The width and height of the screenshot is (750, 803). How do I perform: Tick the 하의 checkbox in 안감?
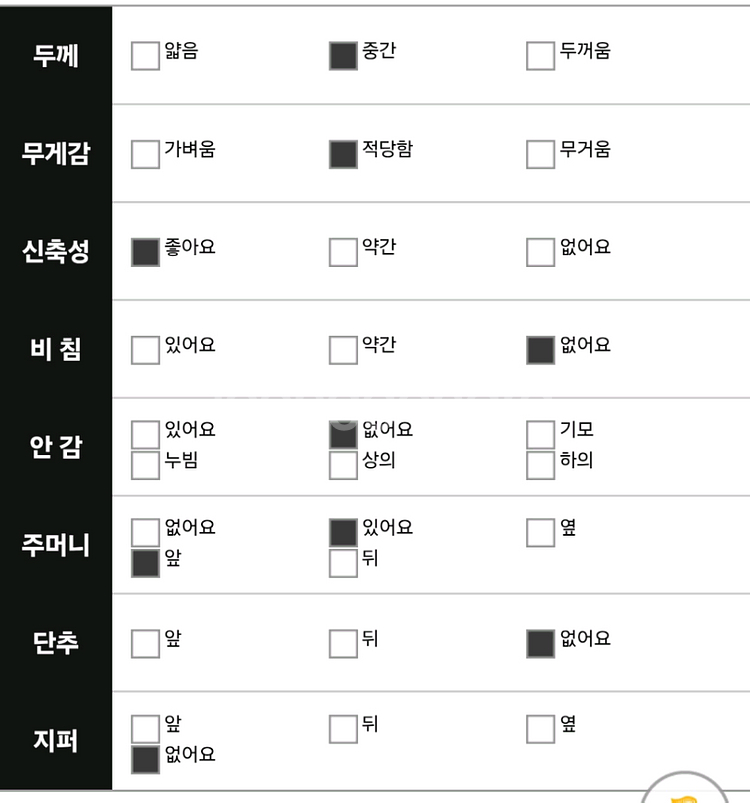pos(540,465)
